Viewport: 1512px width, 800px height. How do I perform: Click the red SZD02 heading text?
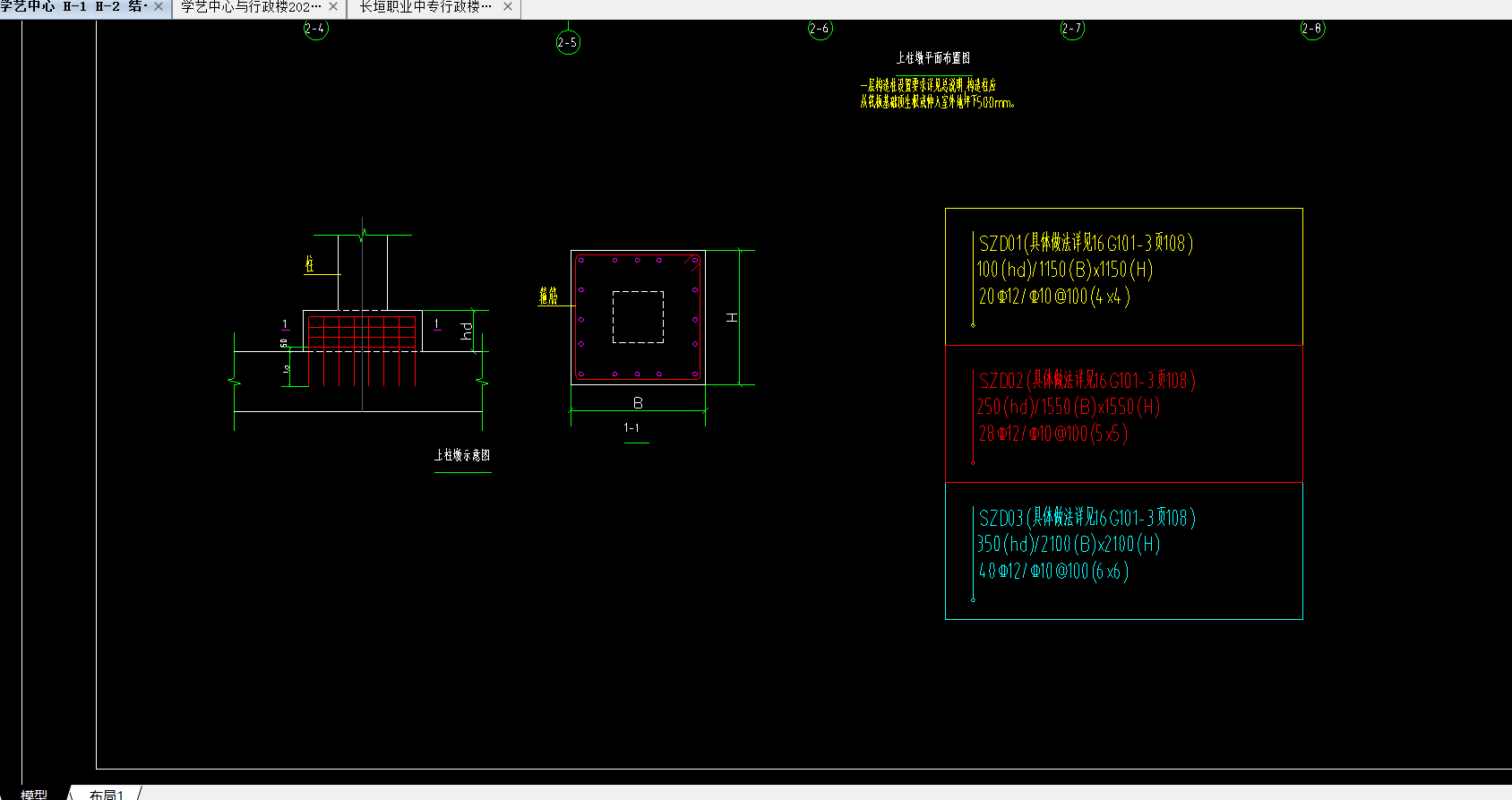pyautogui.click(x=1087, y=381)
